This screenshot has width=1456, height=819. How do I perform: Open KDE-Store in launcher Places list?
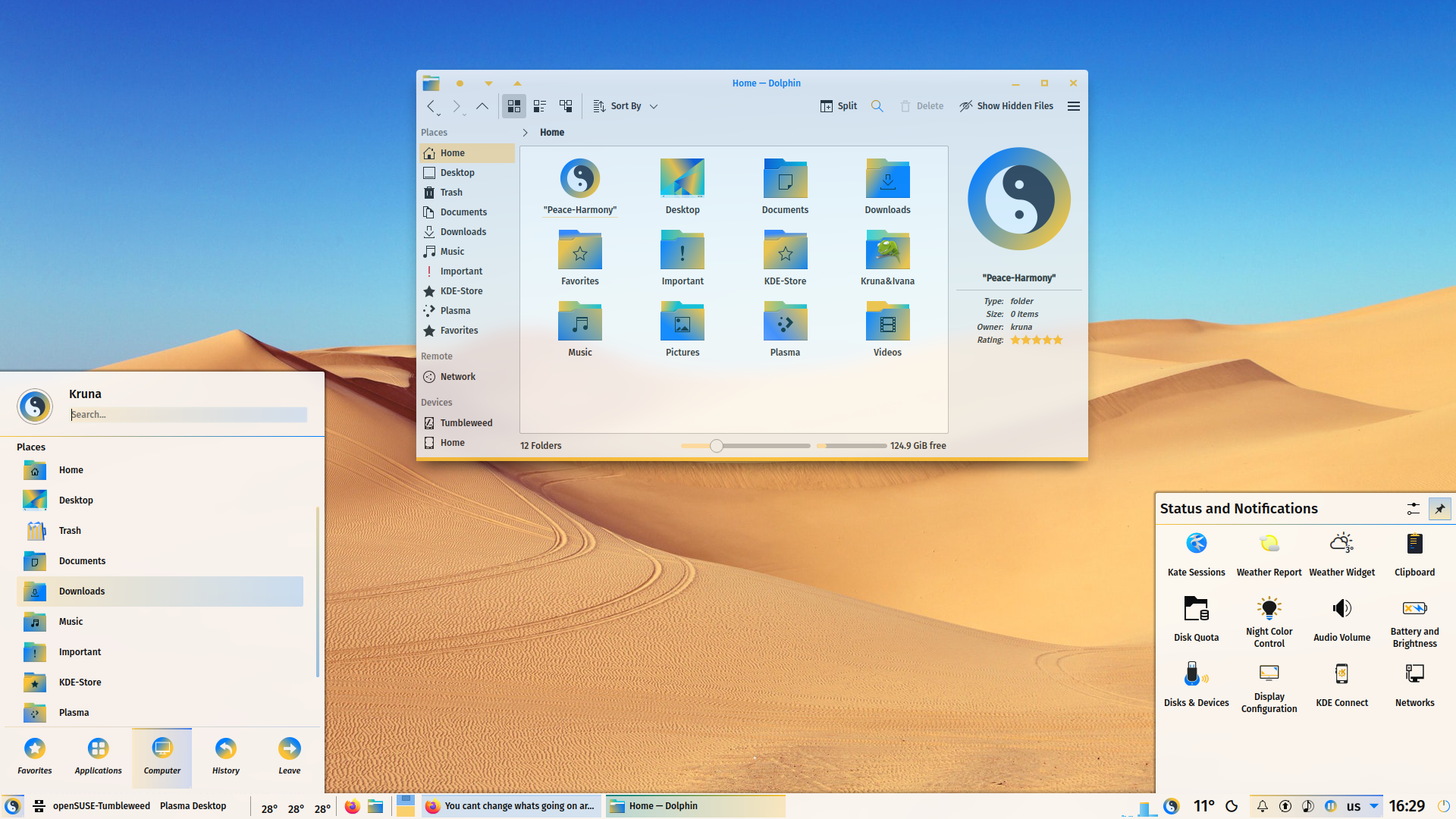click(160, 682)
